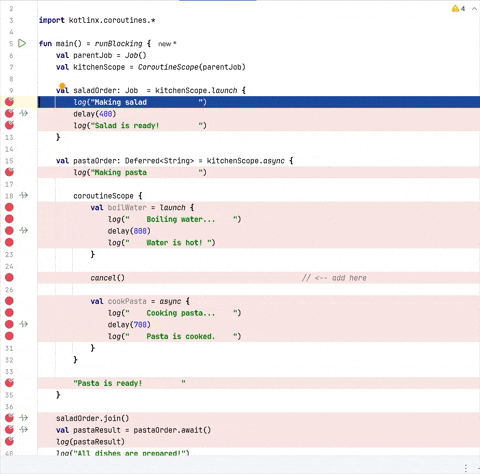The image size is (480, 474).
Task: Toggle the breakpoint on the "Making pasta" log line
Action: pyautogui.click(x=9, y=172)
